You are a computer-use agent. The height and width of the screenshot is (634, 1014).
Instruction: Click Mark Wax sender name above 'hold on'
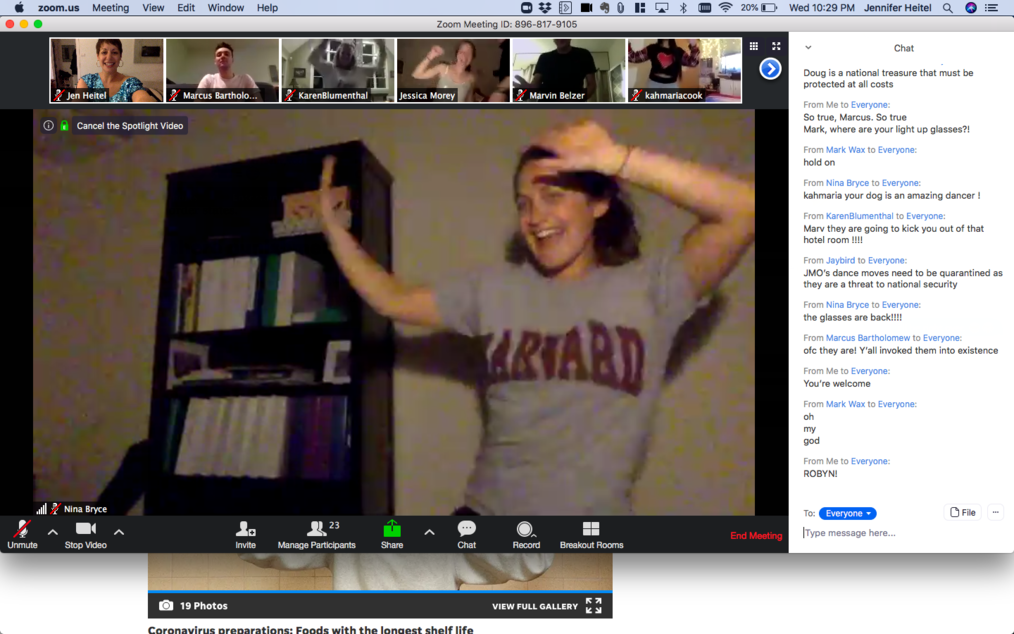tap(845, 149)
